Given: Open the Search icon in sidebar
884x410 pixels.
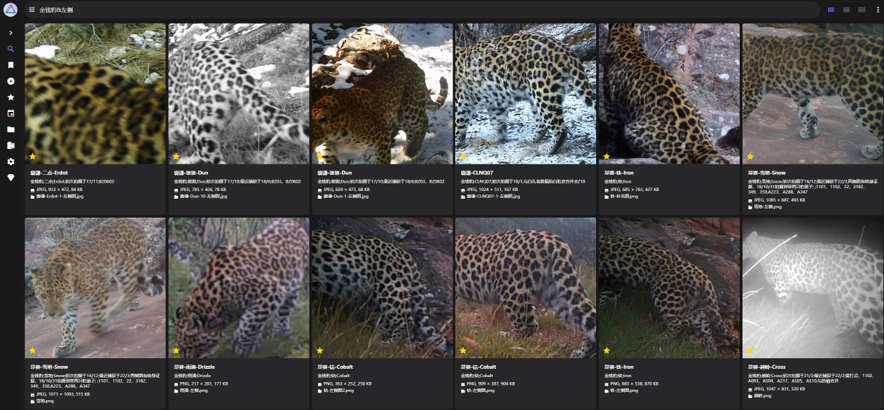Looking at the screenshot, I should pos(11,49).
